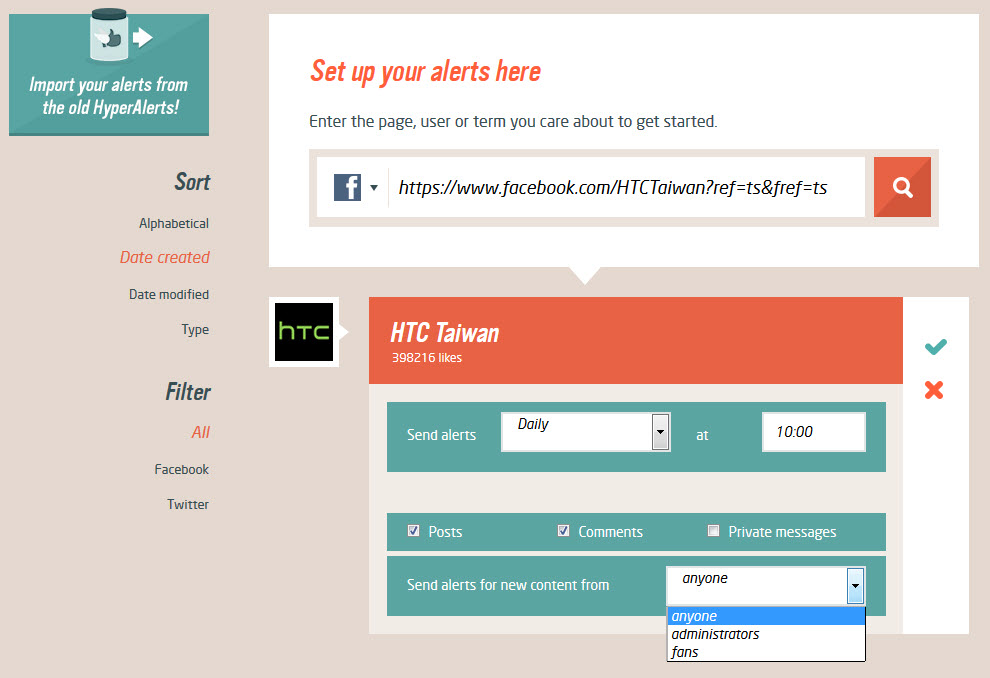Uncheck the Posts checkbox
990x678 pixels.
pyautogui.click(x=414, y=531)
